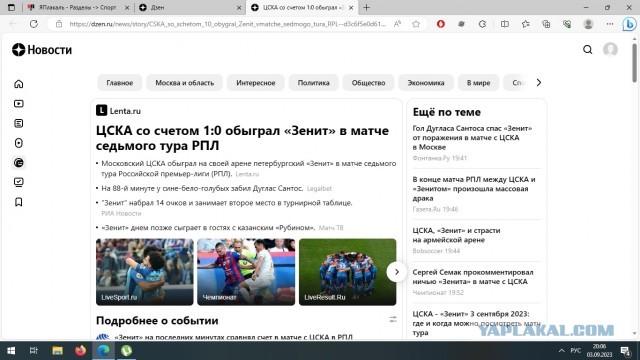Click the browser refresh button

34,24
